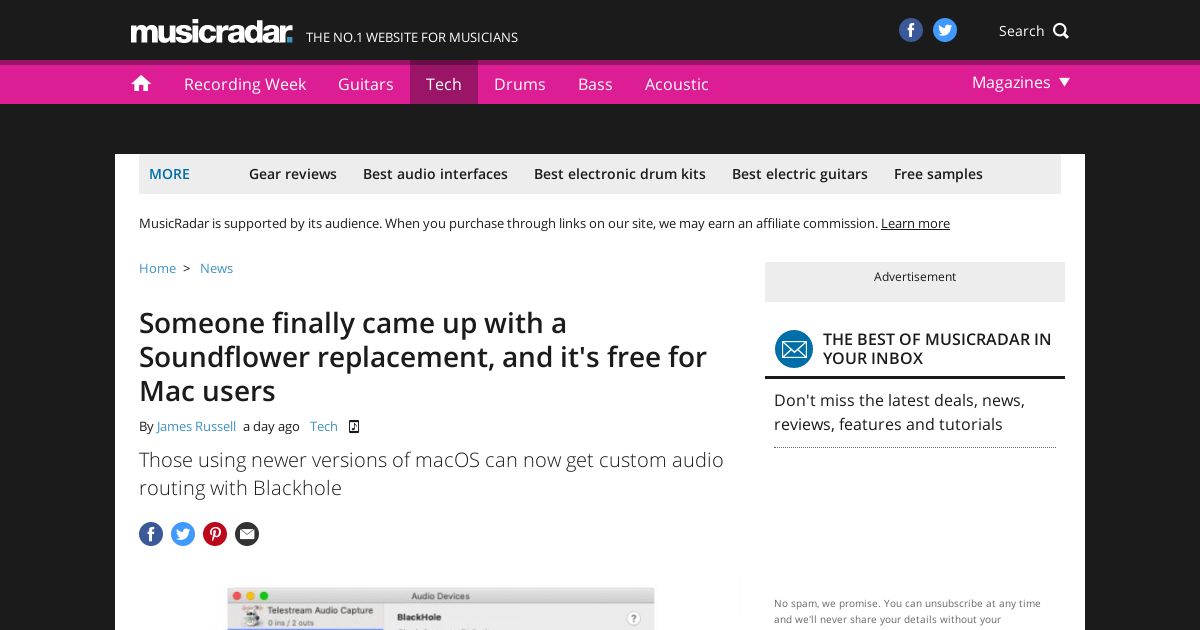Click the newsletter envelope icon
This screenshot has width=1200, height=630.
[x=794, y=349]
